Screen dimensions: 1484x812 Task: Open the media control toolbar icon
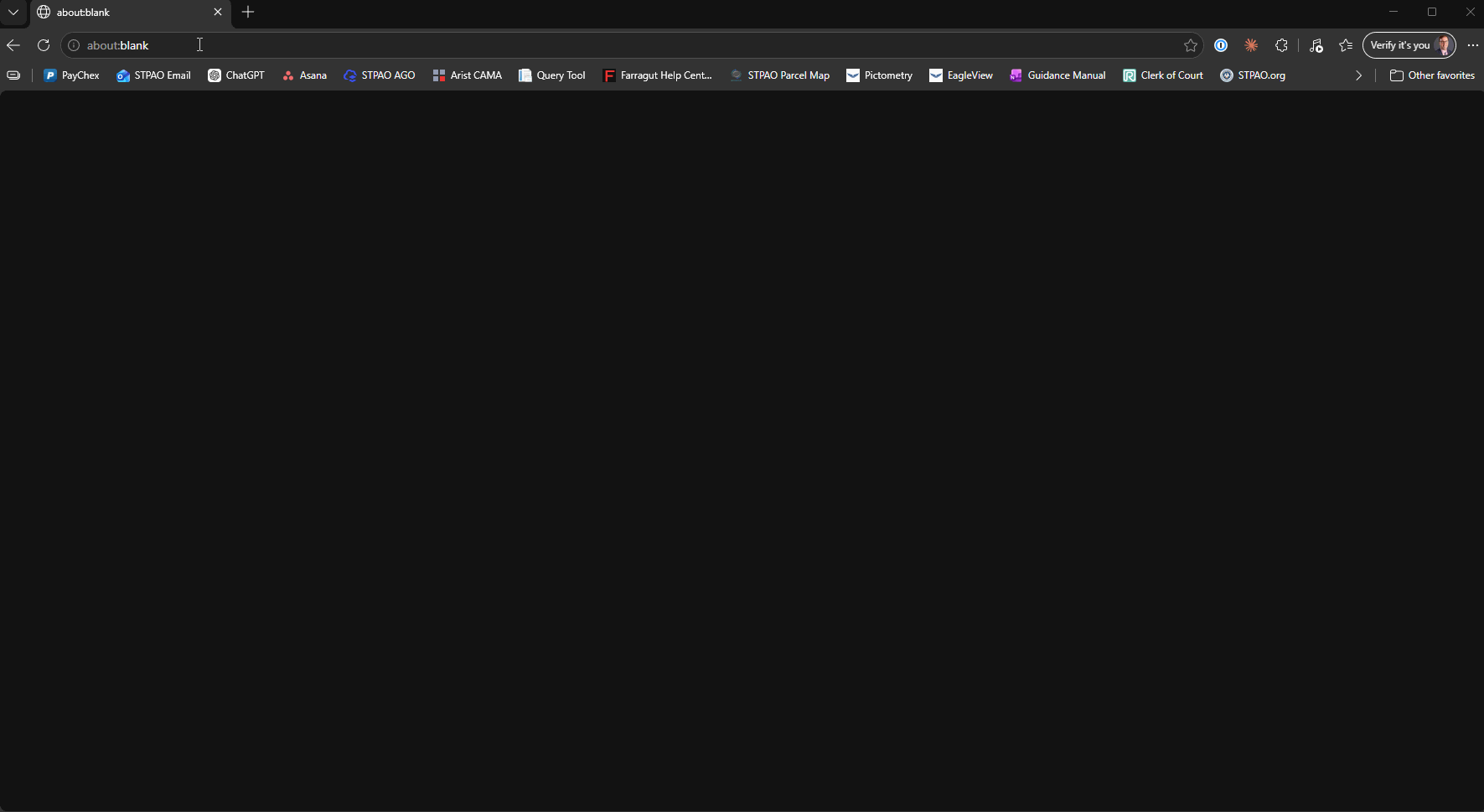click(x=1316, y=45)
